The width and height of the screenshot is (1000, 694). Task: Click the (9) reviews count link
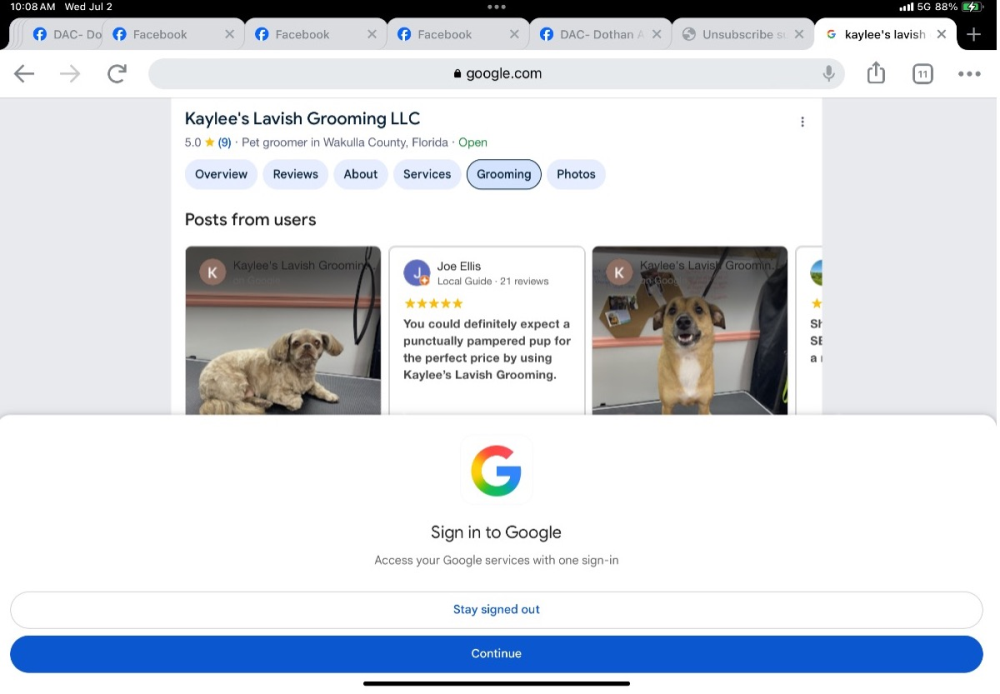224,142
